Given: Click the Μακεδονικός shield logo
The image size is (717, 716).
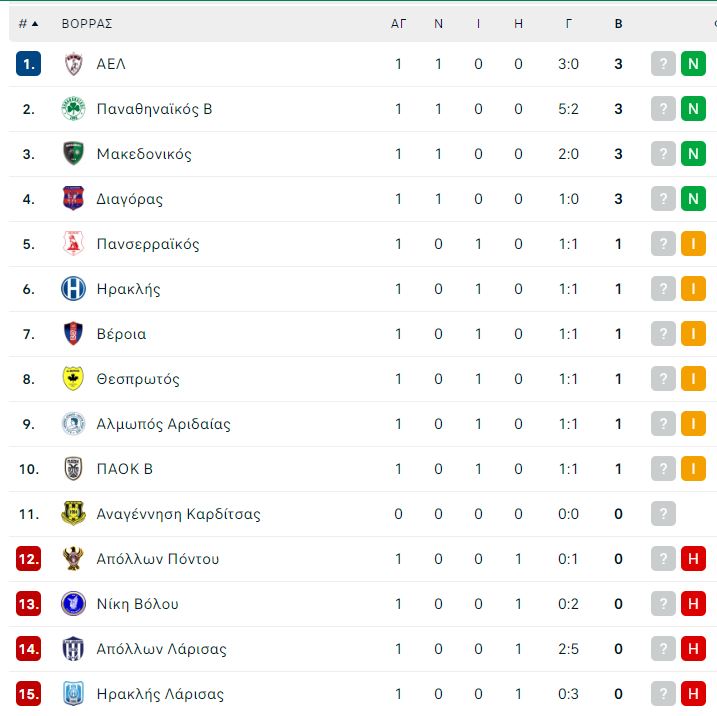Looking at the screenshot, I should coord(73,154).
